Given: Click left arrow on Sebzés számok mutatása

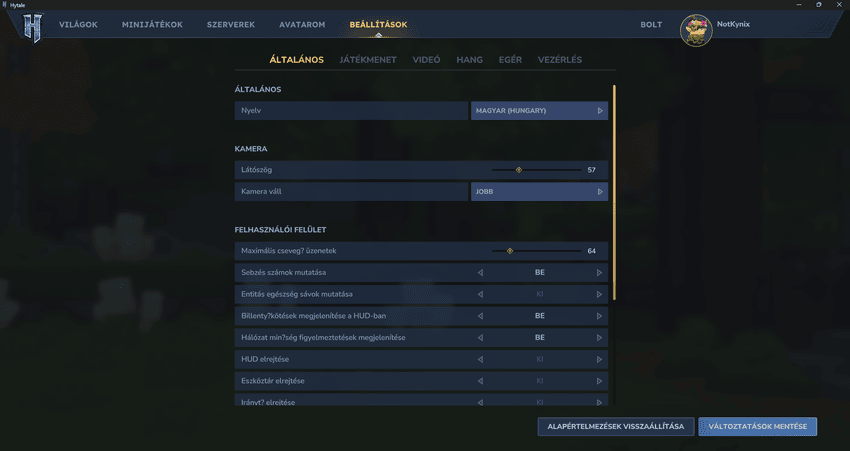Looking at the screenshot, I should (480, 273).
